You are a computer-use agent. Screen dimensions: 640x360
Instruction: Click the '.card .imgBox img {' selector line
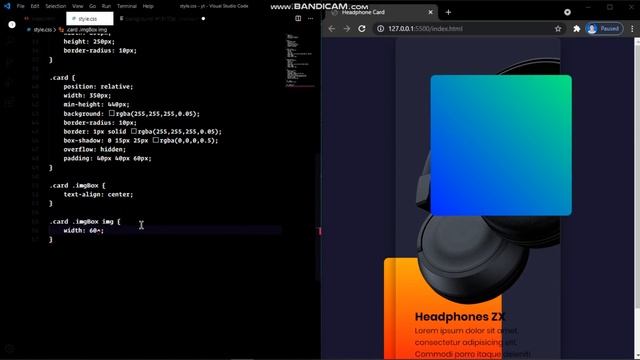pos(85,222)
